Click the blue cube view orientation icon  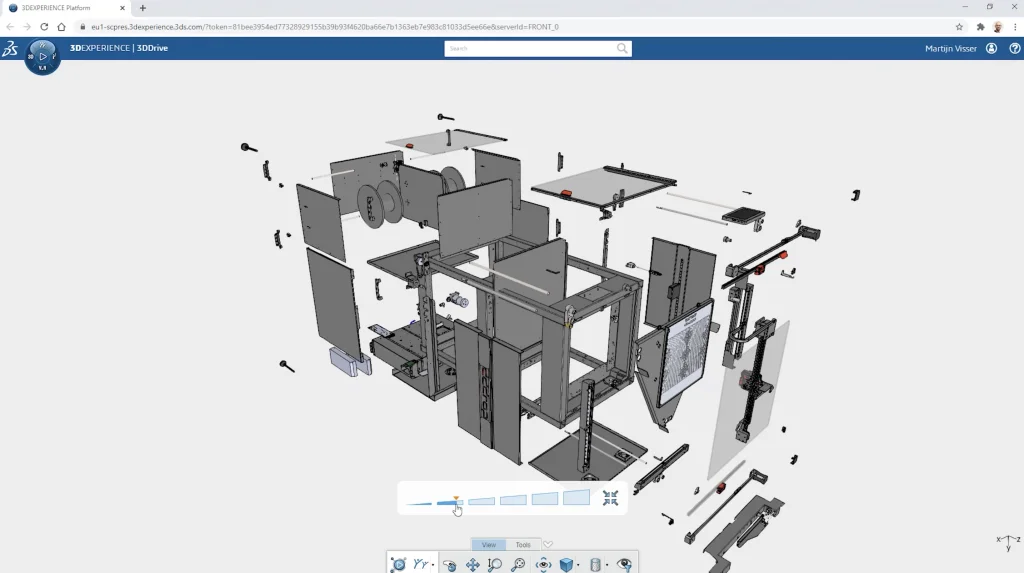pos(566,565)
